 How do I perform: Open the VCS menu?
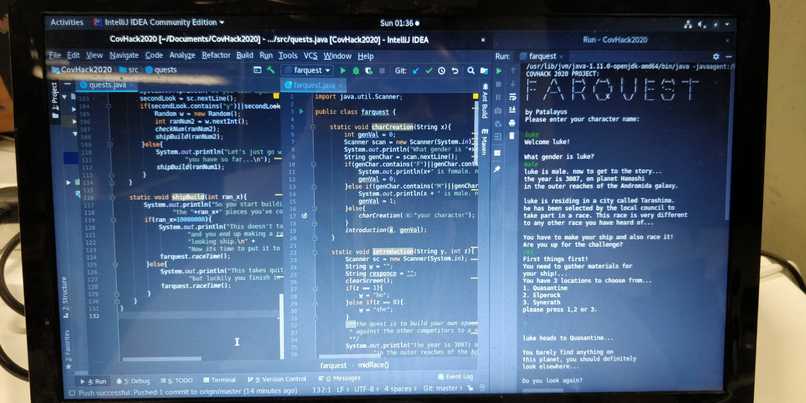pos(310,56)
